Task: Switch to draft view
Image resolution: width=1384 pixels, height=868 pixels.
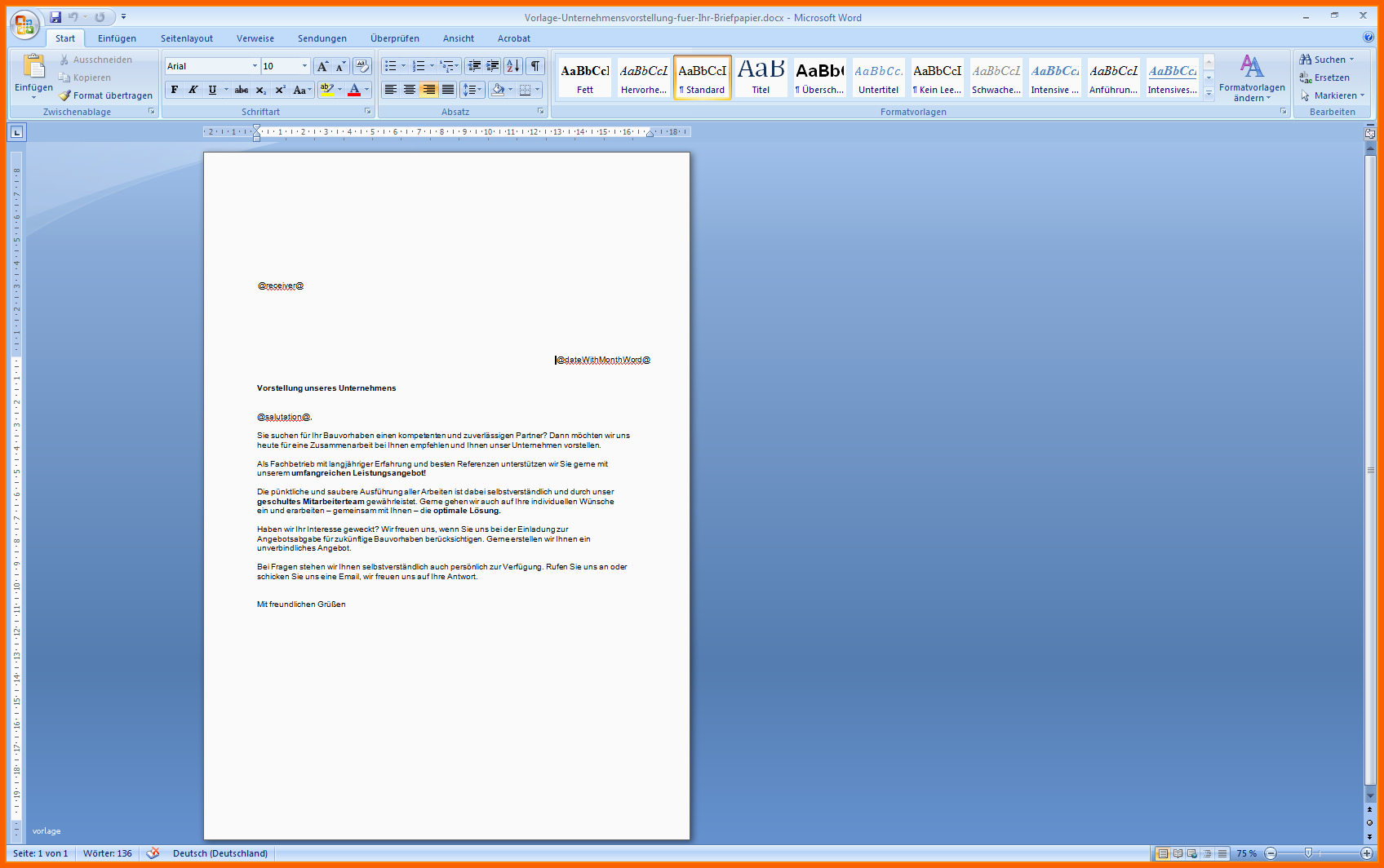Action: [1222, 853]
